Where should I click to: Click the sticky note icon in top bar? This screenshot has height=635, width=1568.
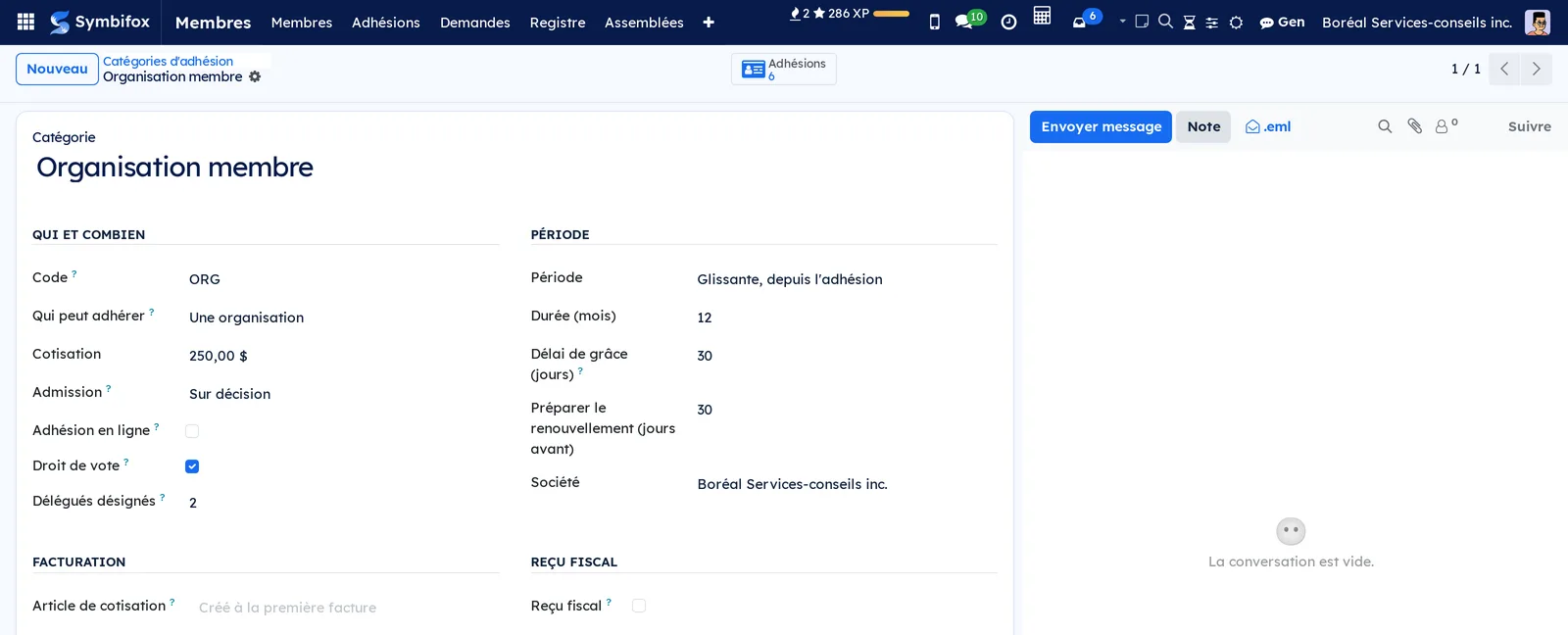[1142, 22]
